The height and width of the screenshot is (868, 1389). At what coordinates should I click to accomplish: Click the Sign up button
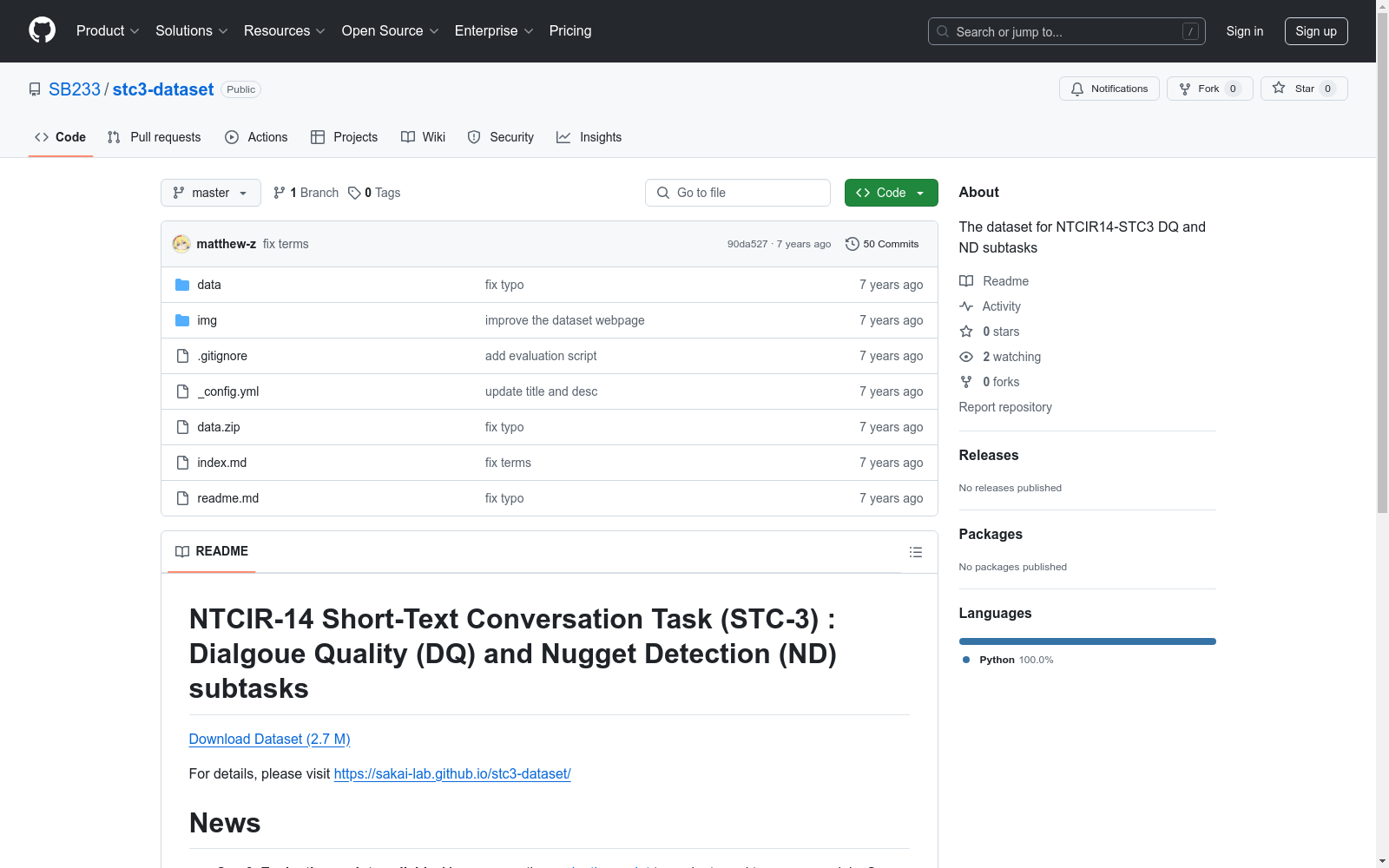click(1316, 31)
